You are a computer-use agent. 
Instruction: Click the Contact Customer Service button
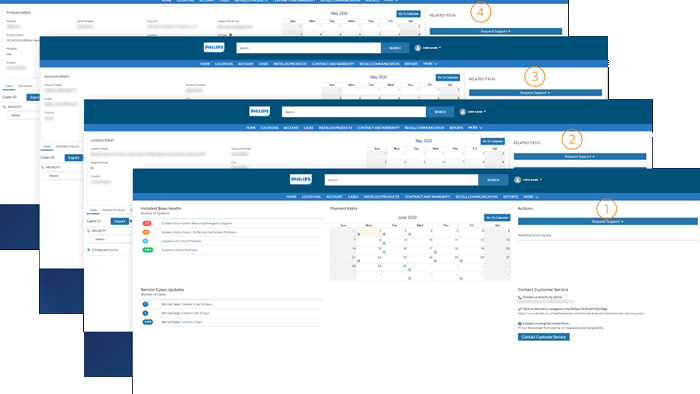tap(544, 337)
